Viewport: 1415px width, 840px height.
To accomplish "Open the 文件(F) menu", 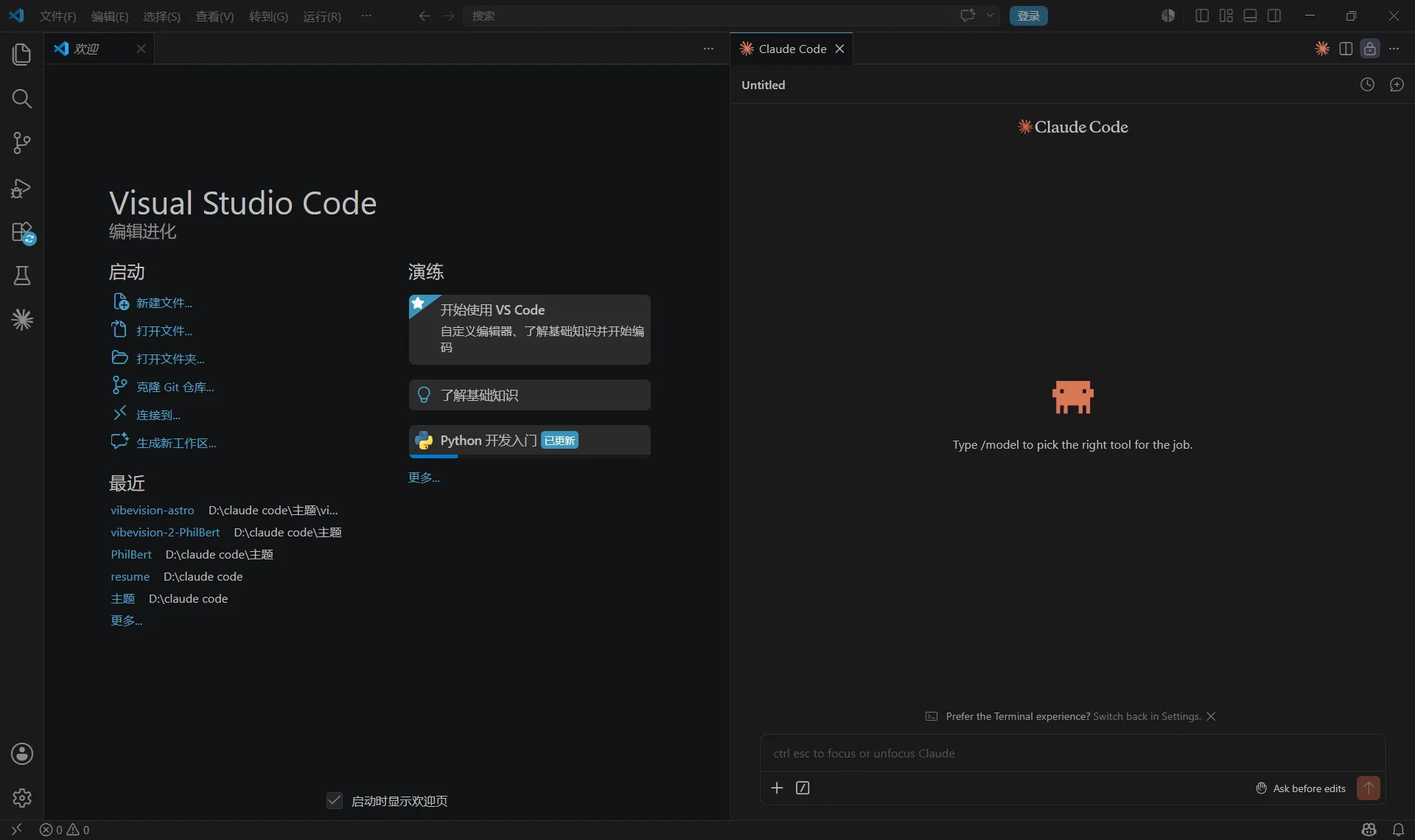I will [x=57, y=16].
